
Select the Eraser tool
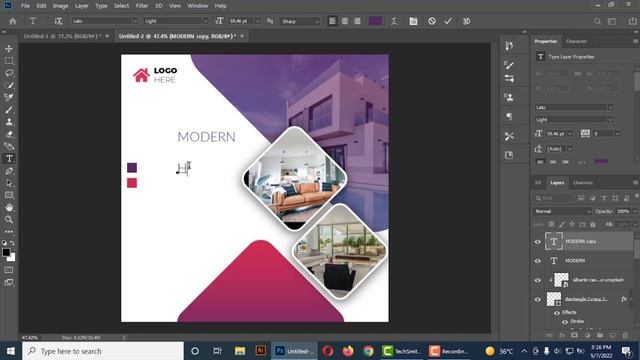pos(9,134)
